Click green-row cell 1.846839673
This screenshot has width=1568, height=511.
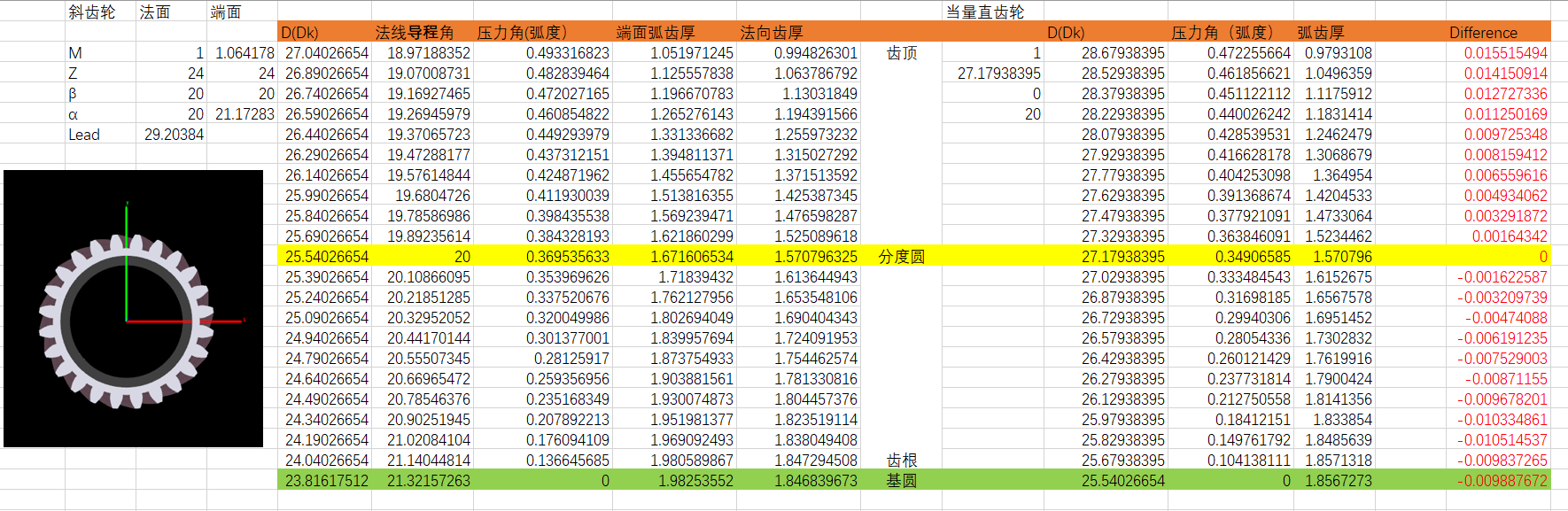pos(816,481)
